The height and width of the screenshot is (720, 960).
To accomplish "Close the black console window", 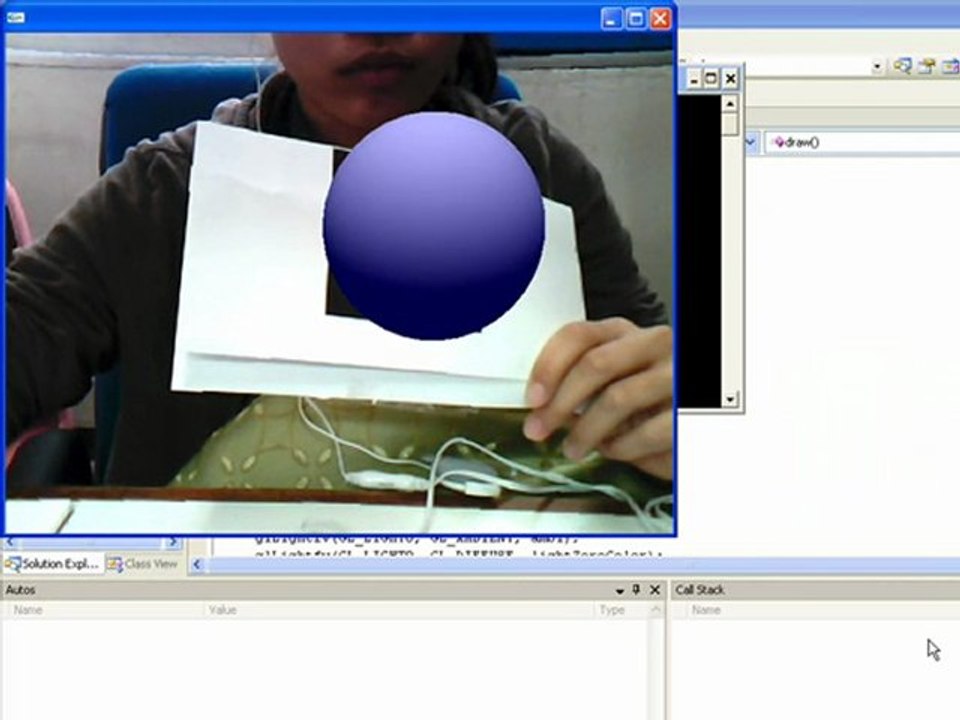I will (x=730, y=79).
